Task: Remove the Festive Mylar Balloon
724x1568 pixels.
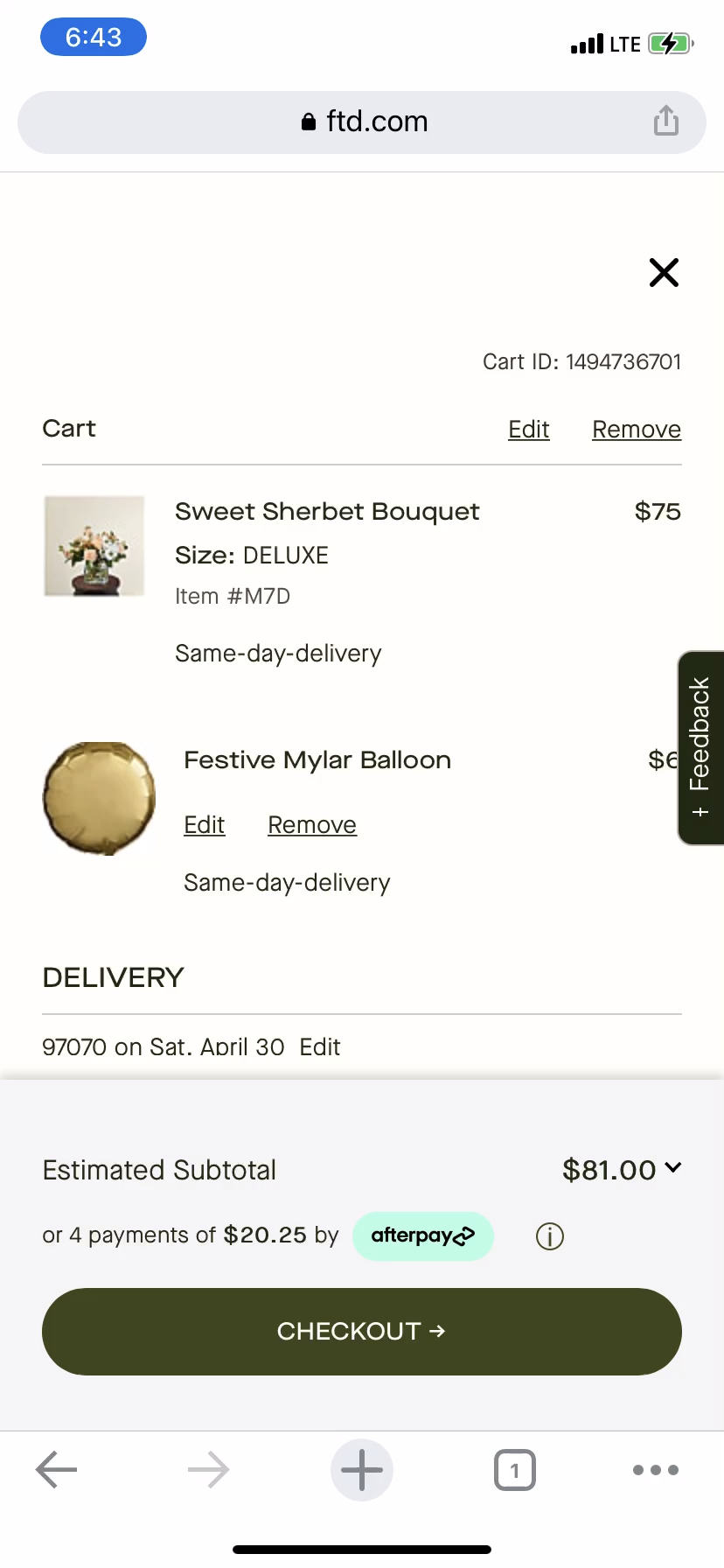Action: pyautogui.click(x=312, y=825)
